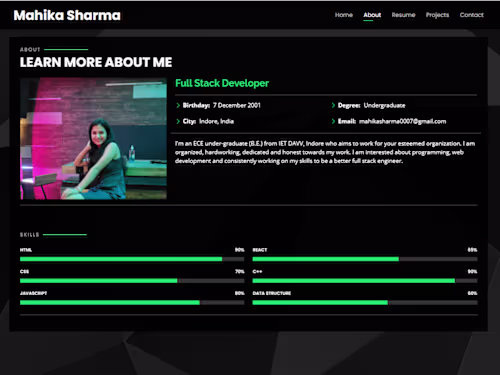Click the Learn More About Me title
500x375 pixels.
(96, 62)
